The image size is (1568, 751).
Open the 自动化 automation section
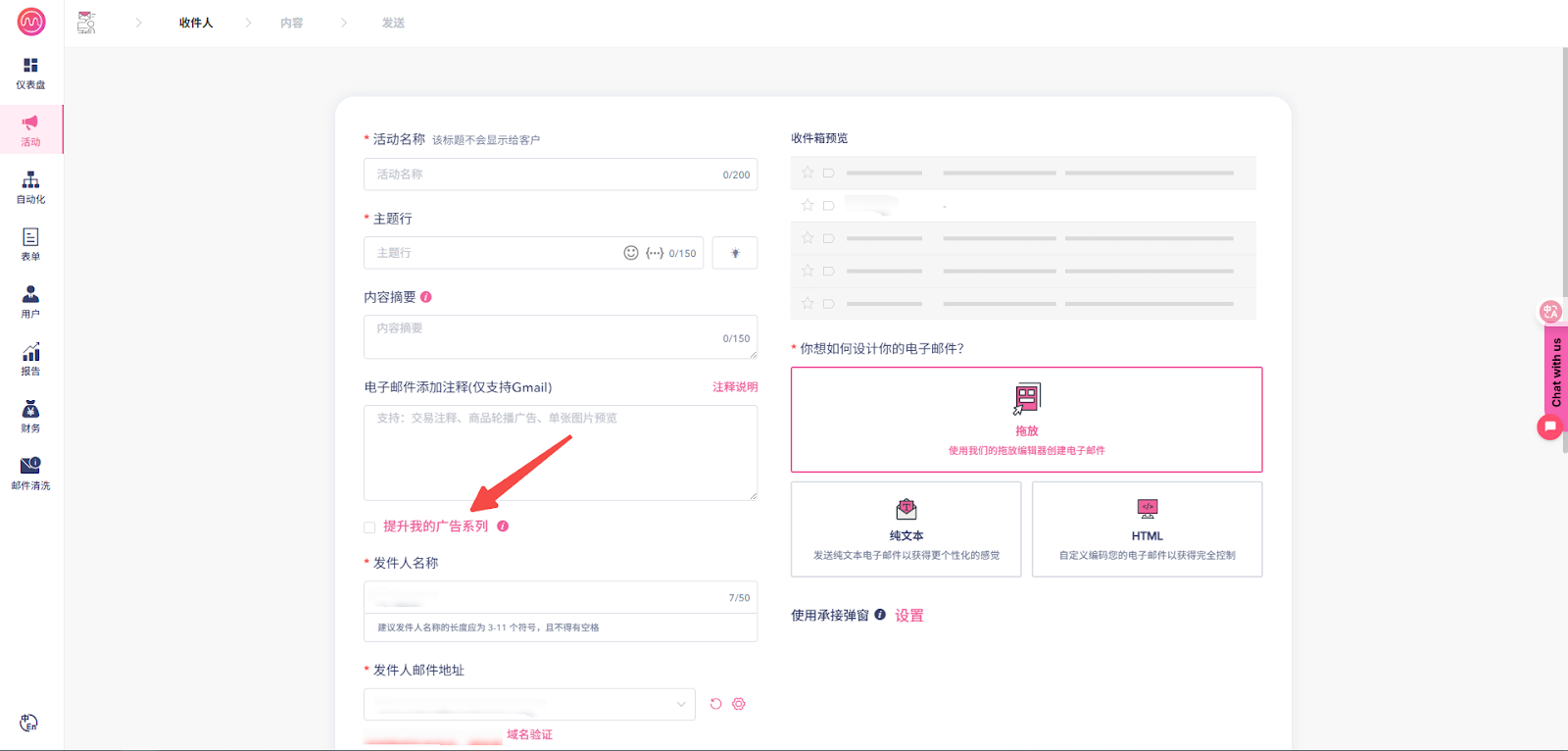tap(30, 187)
